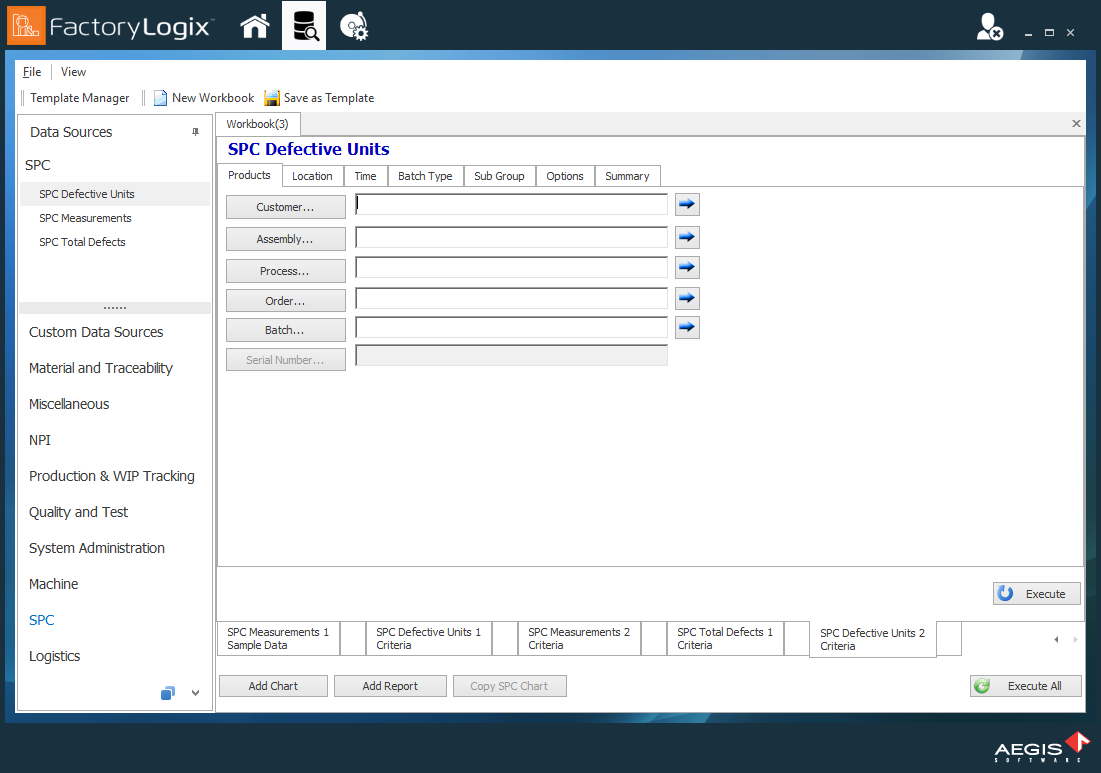Expand the Quality and Test category

[x=78, y=512]
